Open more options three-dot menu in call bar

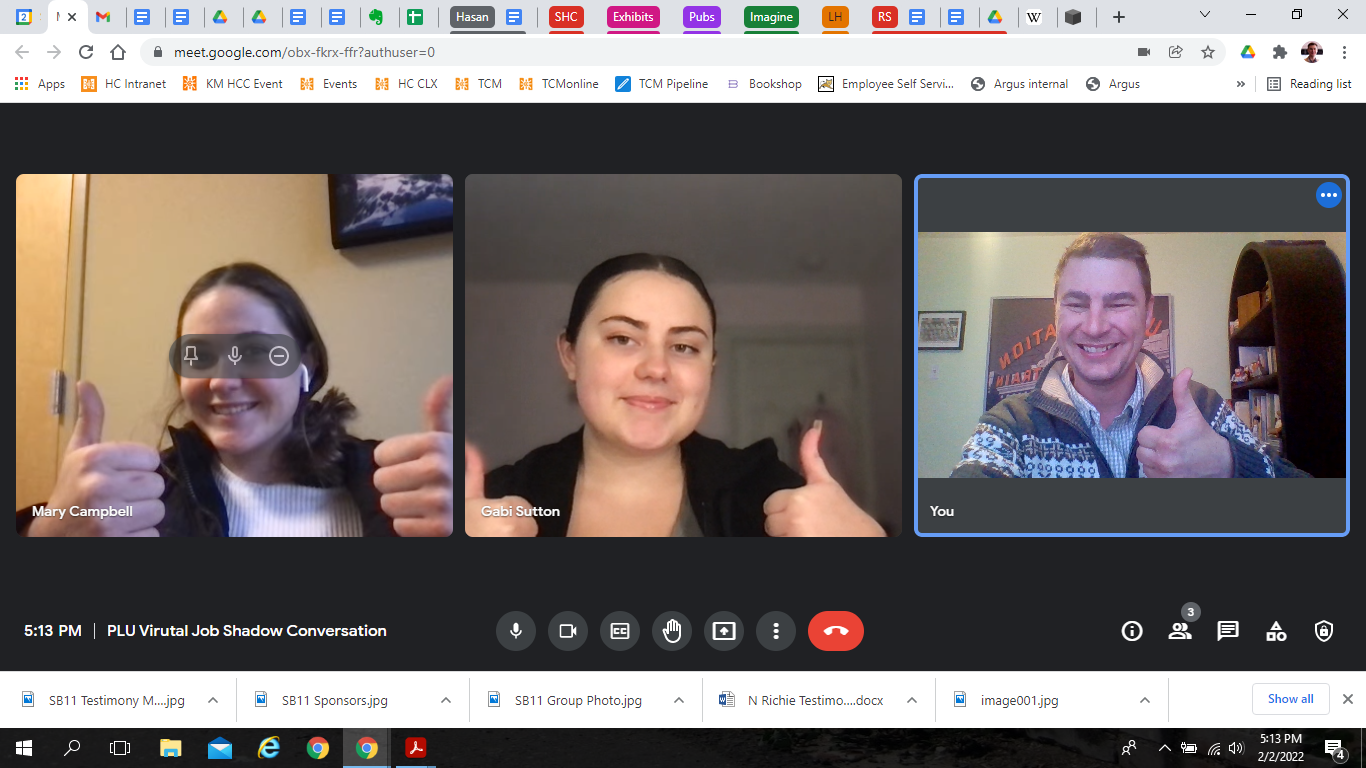[x=776, y=631]
